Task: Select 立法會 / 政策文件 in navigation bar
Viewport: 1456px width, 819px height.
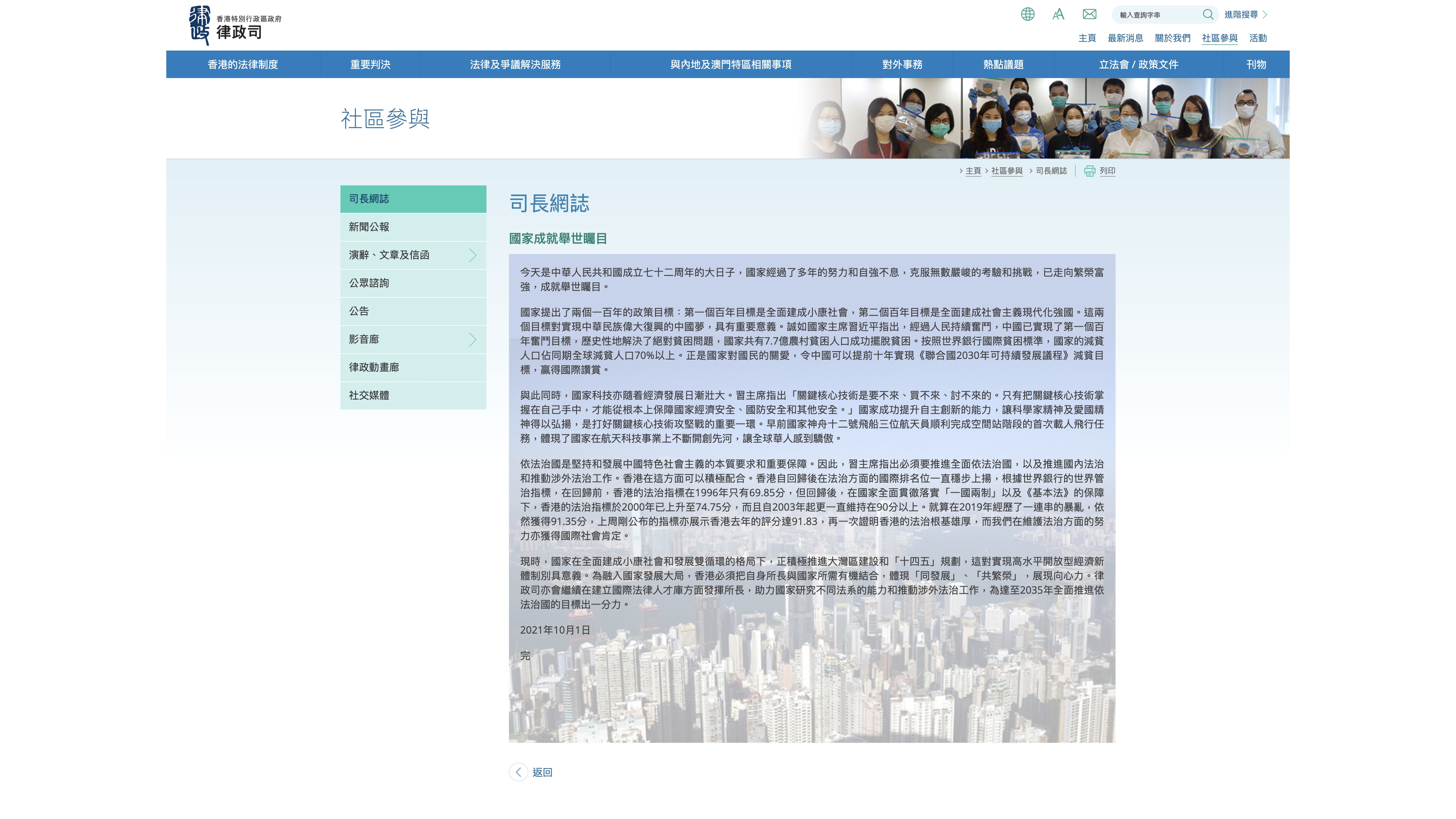Action: (x=1138, y=64)
